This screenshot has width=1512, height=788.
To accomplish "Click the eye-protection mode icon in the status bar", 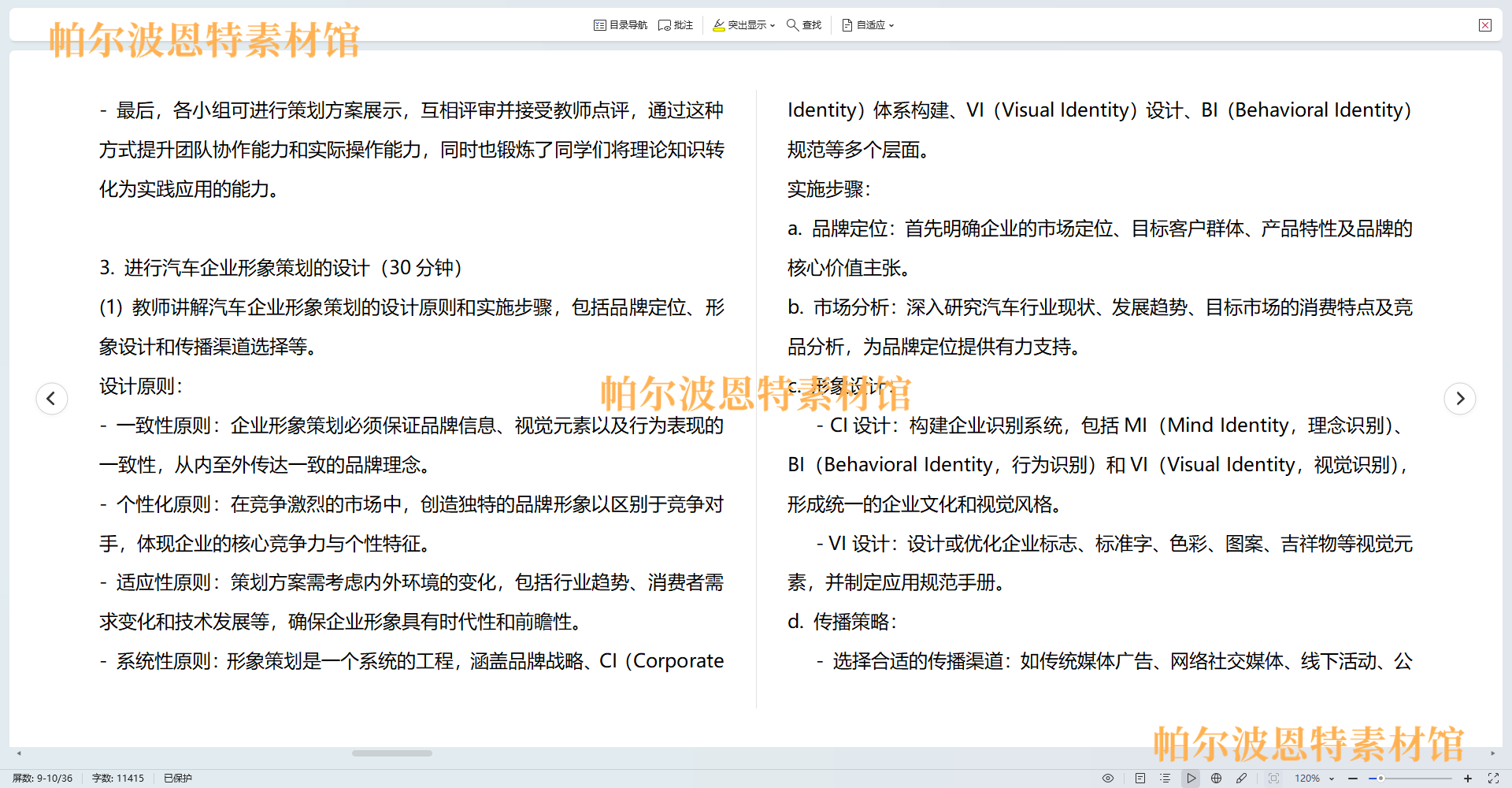I will (x=1108, y=778).
